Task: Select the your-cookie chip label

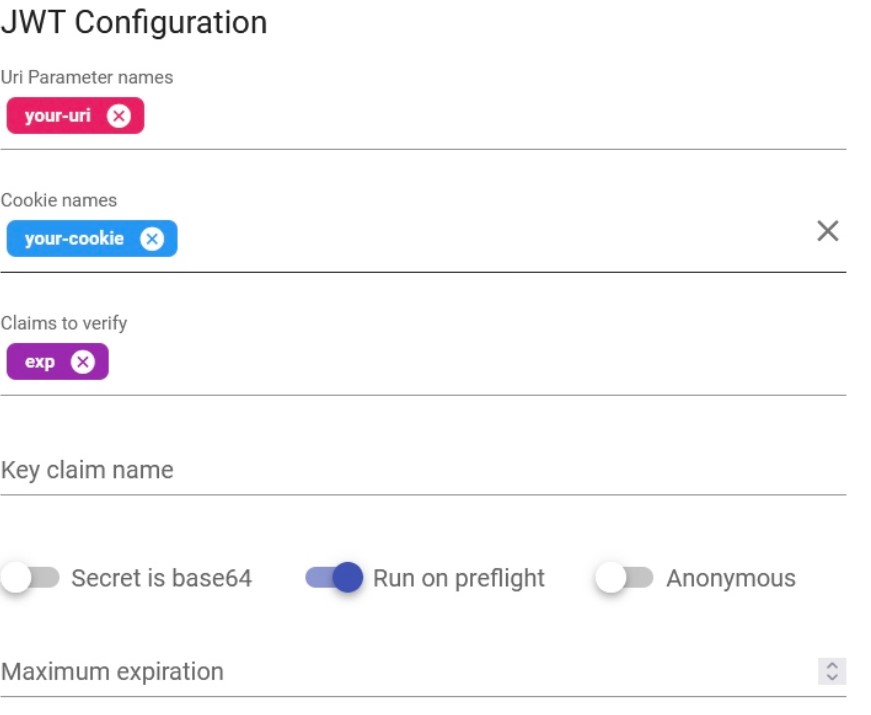Action: [x=74, y=239]
